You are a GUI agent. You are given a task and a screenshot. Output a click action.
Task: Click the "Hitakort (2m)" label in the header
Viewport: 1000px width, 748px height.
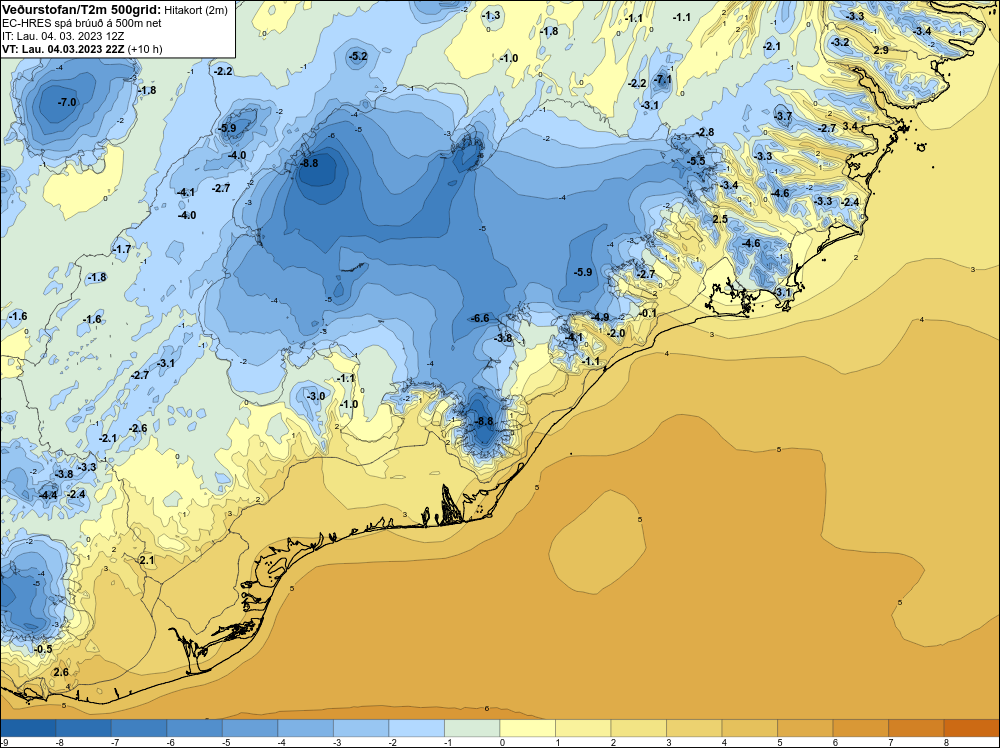(195, 10)
